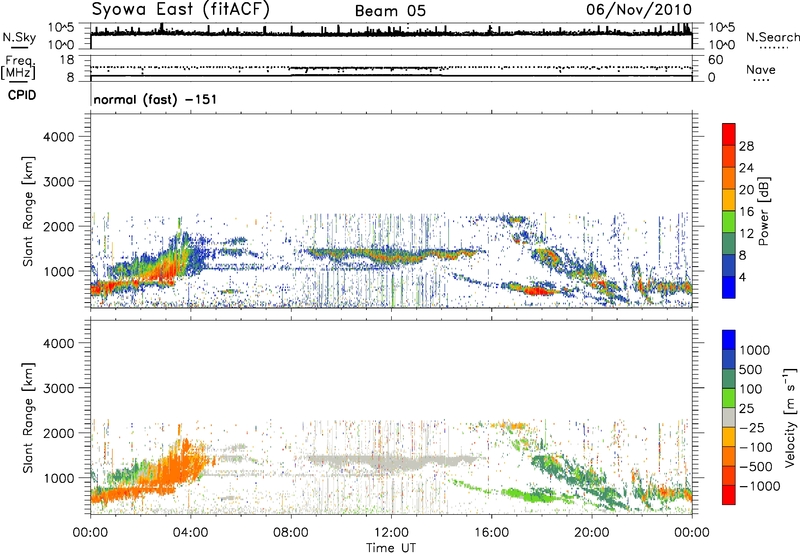Click the 'normal (fast) -151' text
The image size is (800, 554).
pos(155,99)
